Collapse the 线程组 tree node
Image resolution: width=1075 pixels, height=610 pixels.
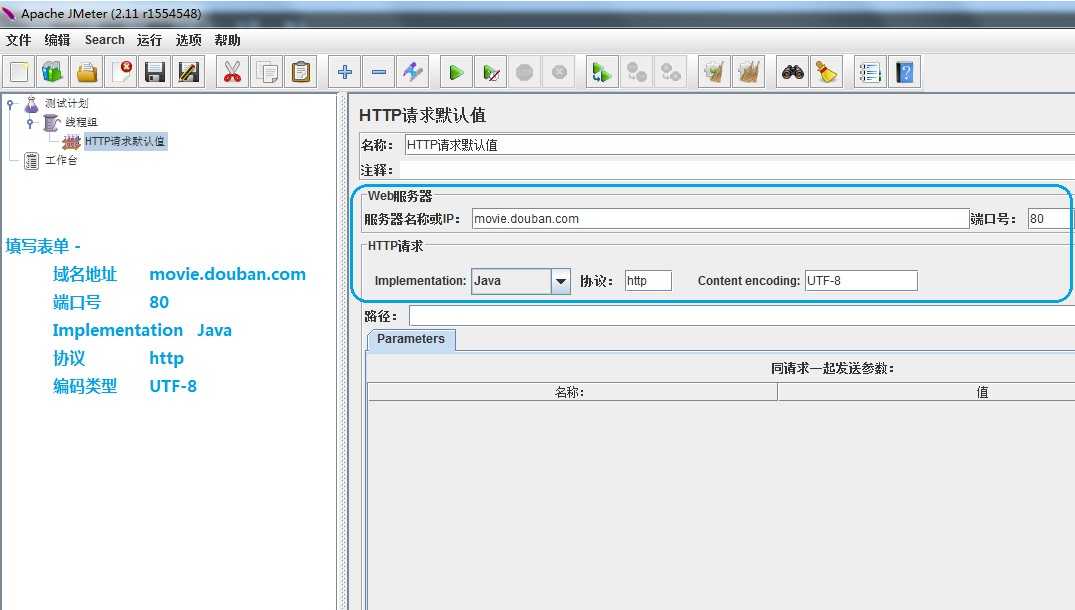tap(30, 123)
